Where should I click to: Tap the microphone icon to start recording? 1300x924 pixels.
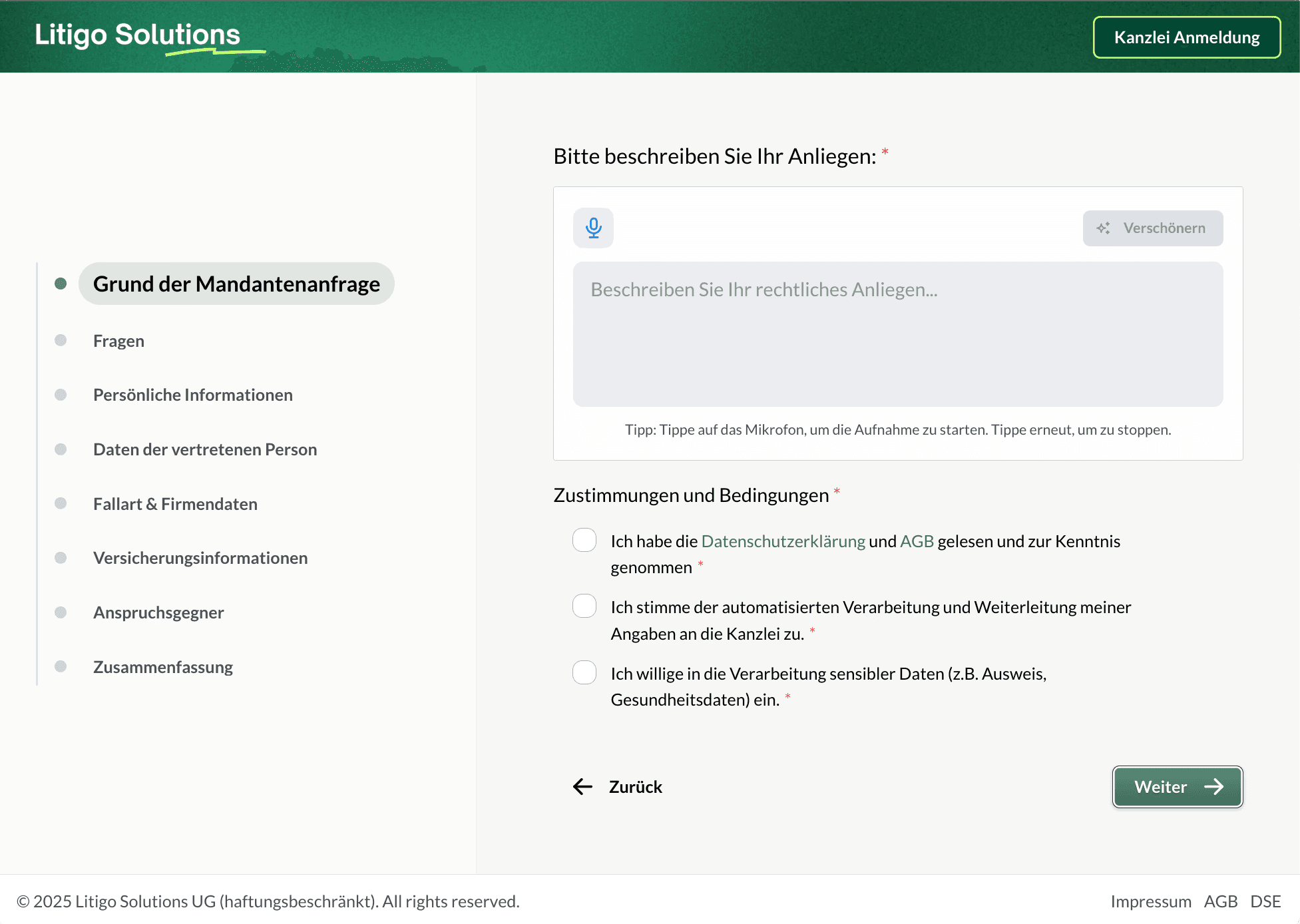click(x=593, y=228)
